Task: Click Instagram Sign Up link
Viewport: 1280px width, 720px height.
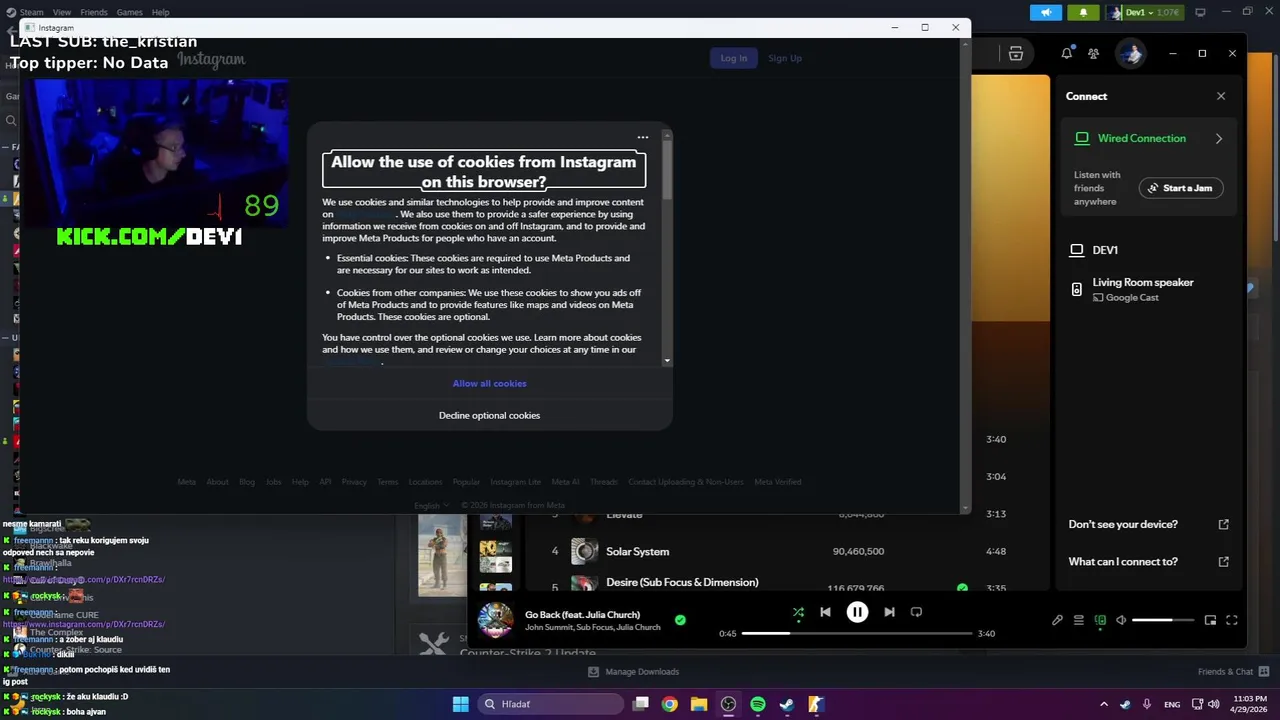Action: coord(785,58)
